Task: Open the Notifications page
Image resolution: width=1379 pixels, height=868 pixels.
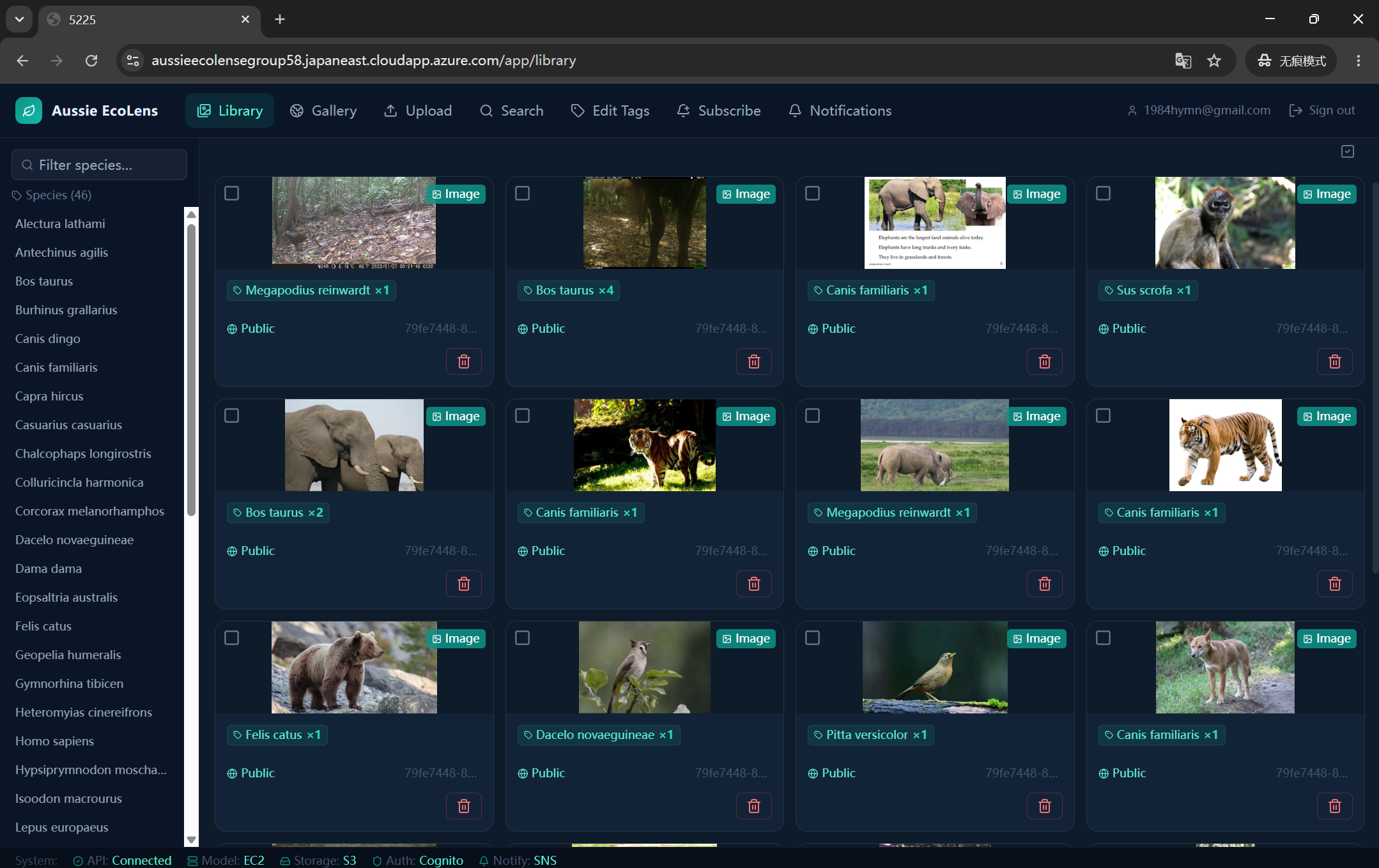Action: pyautogui.click(x=840, y=110)
